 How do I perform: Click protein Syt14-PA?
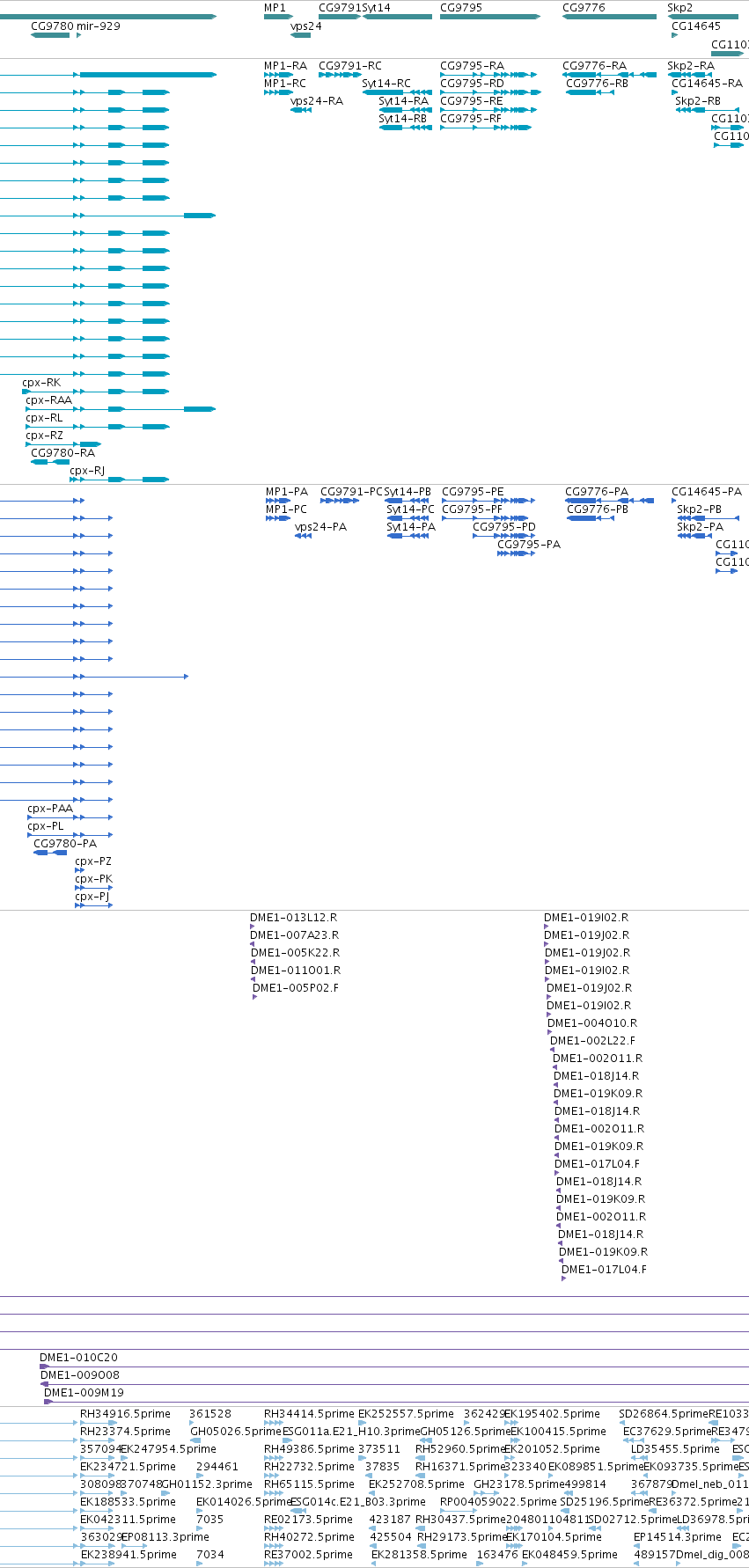(411, 527)
